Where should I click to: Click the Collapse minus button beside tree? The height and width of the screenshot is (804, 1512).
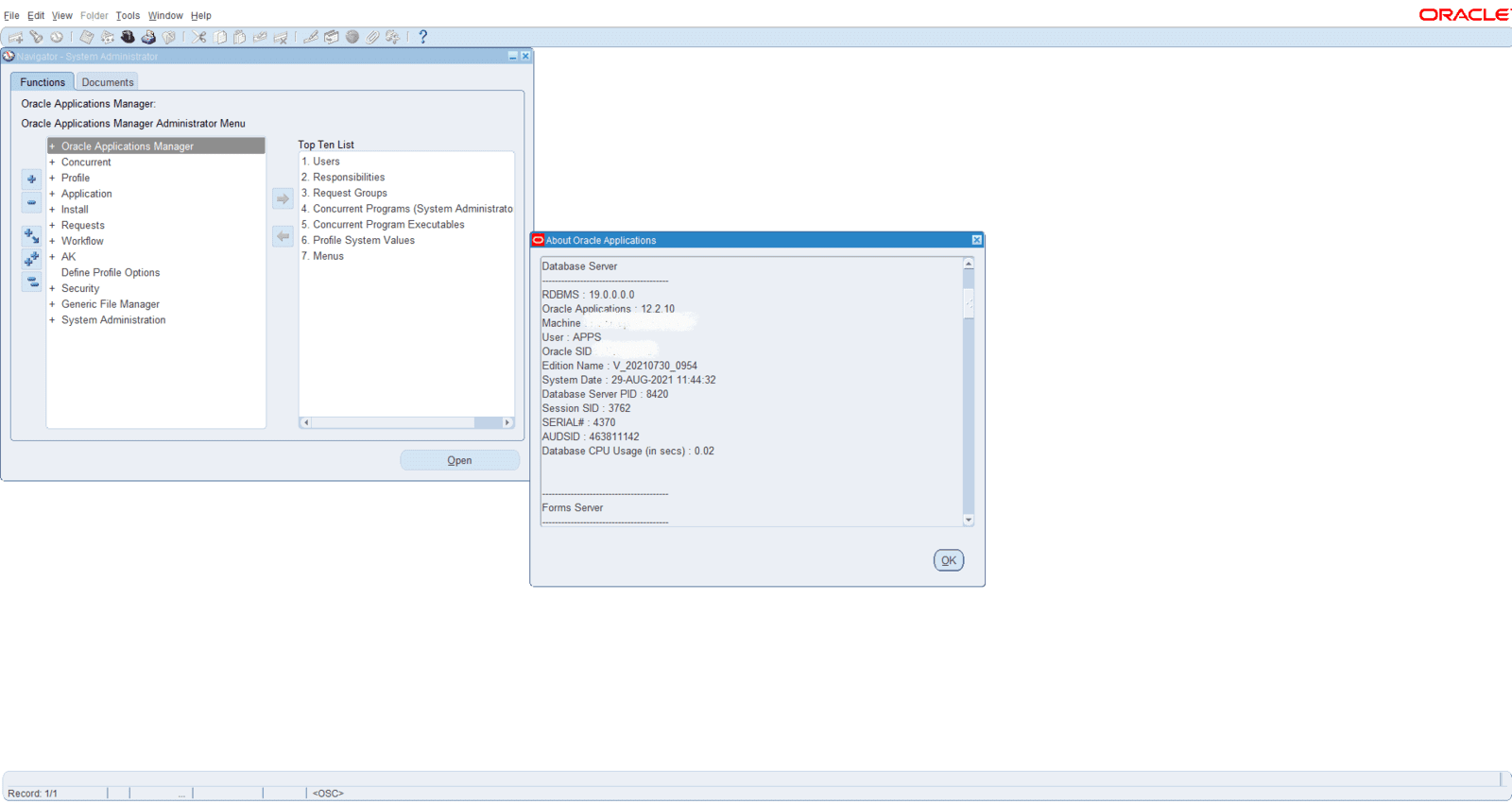tap(31, 202)
